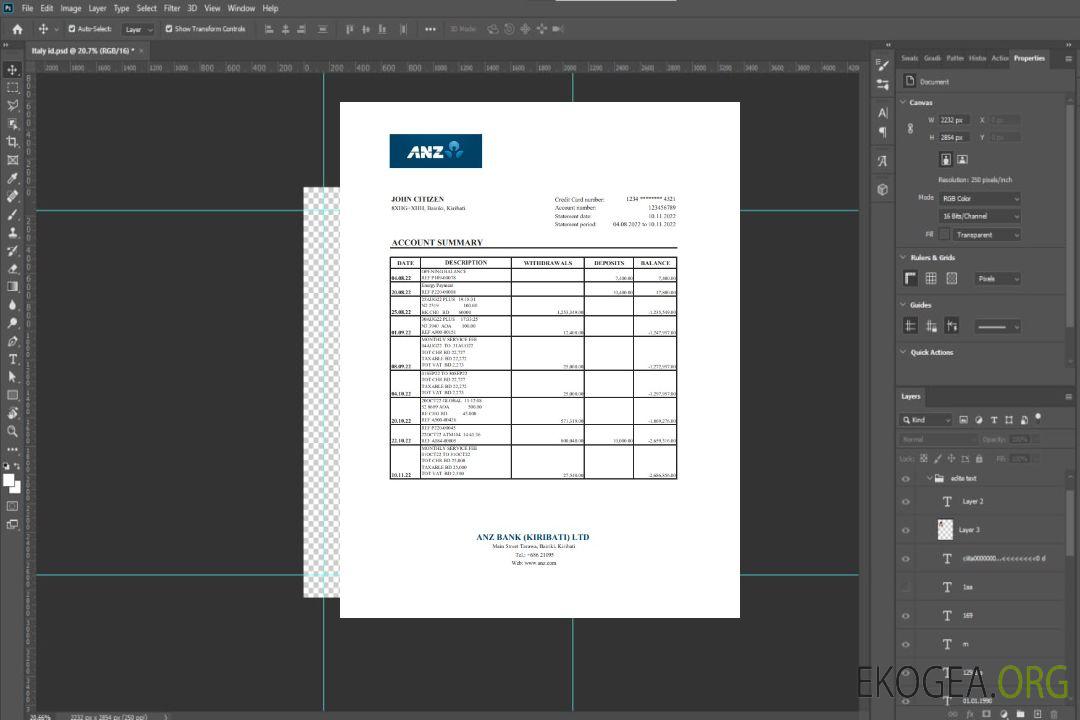Toggle the Auto-Select checkbox
1080x720 pixels.
click(x=72, y=29)
